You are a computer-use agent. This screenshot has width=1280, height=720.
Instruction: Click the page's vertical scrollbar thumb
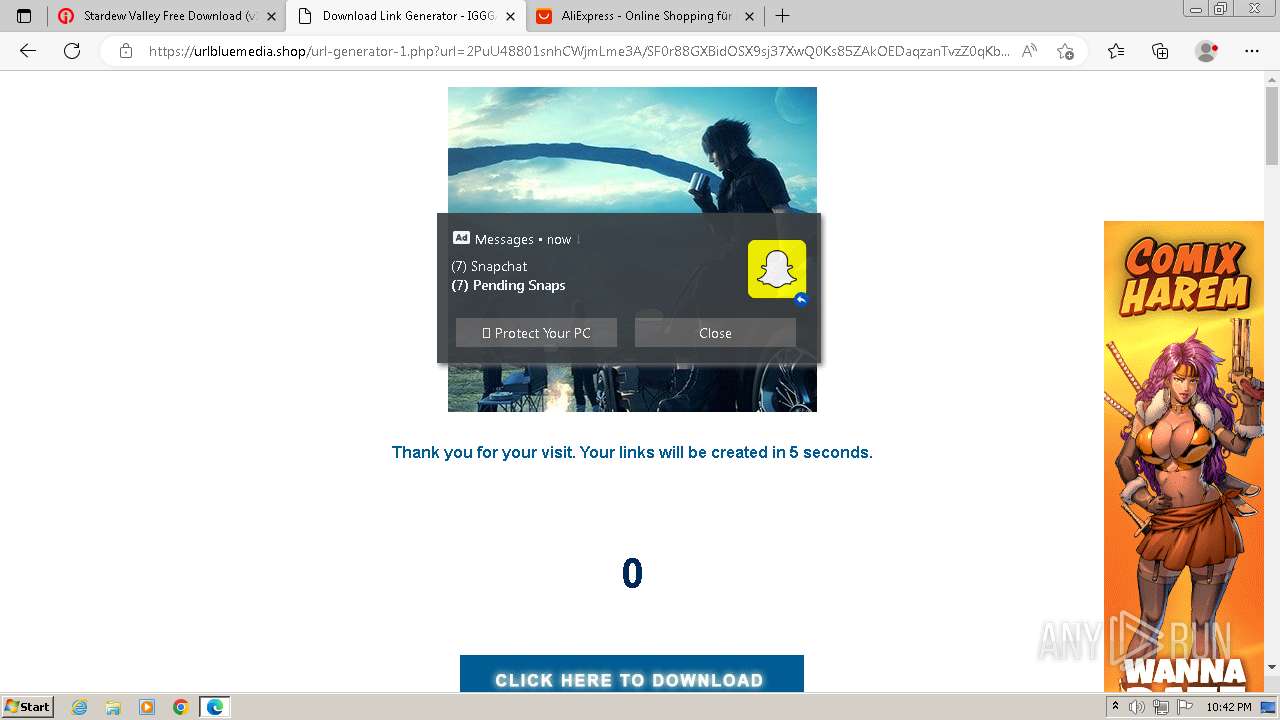[x=1272, y=125]
